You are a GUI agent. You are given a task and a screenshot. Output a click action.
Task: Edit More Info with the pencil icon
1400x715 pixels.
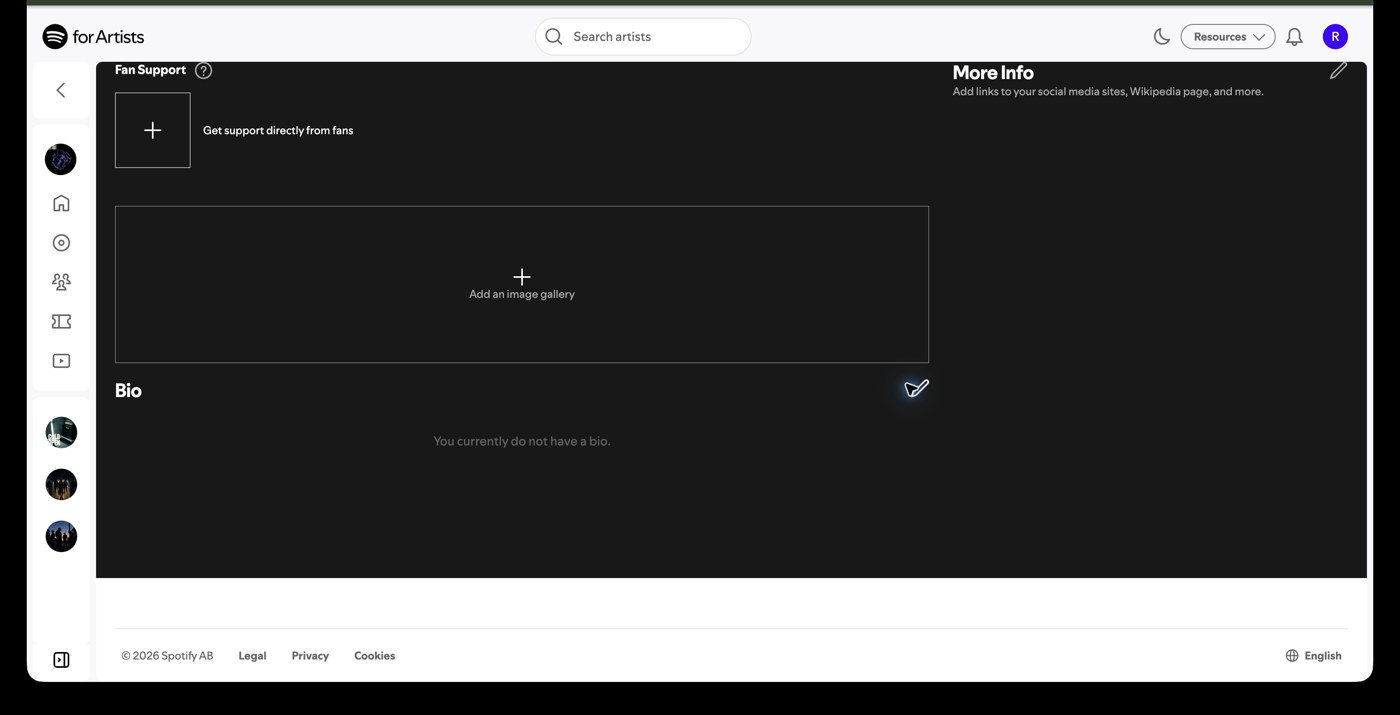(x=1338, y=71)
